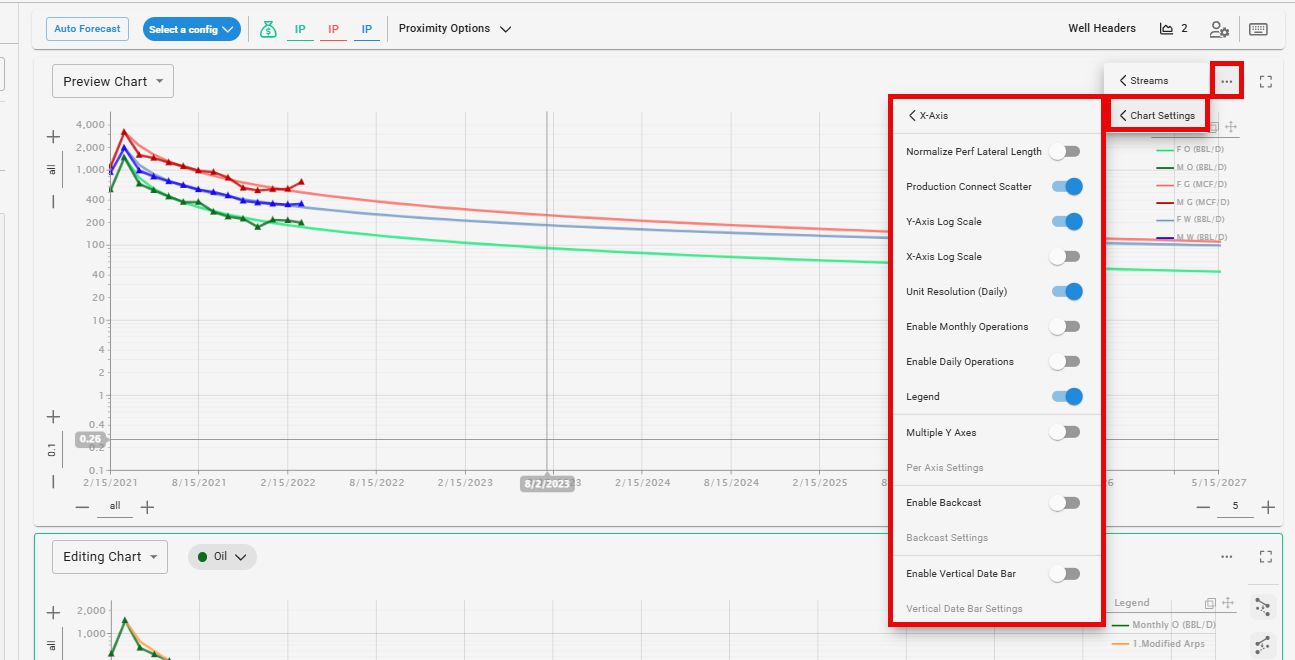Open the Preview Chart type dropdown
The width and height of the screenshot is (1295, 660).
tap(113, 82)
